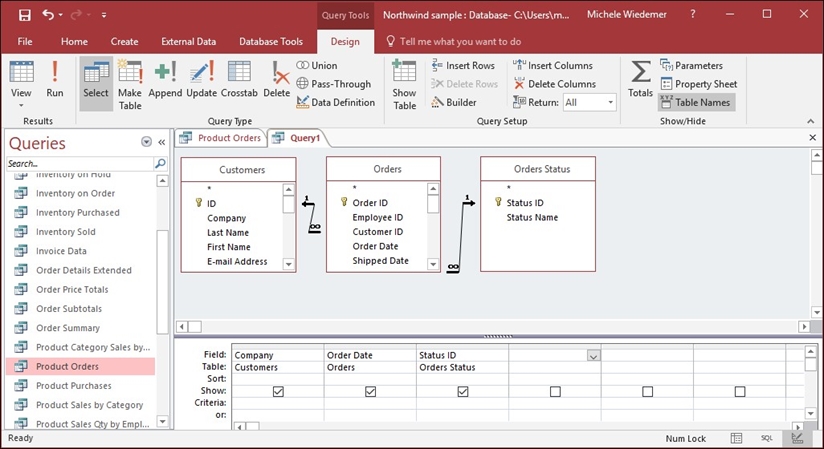The image size is (824, 449).
Task: Choose the Update query type
Action: (x=201, y=80)
